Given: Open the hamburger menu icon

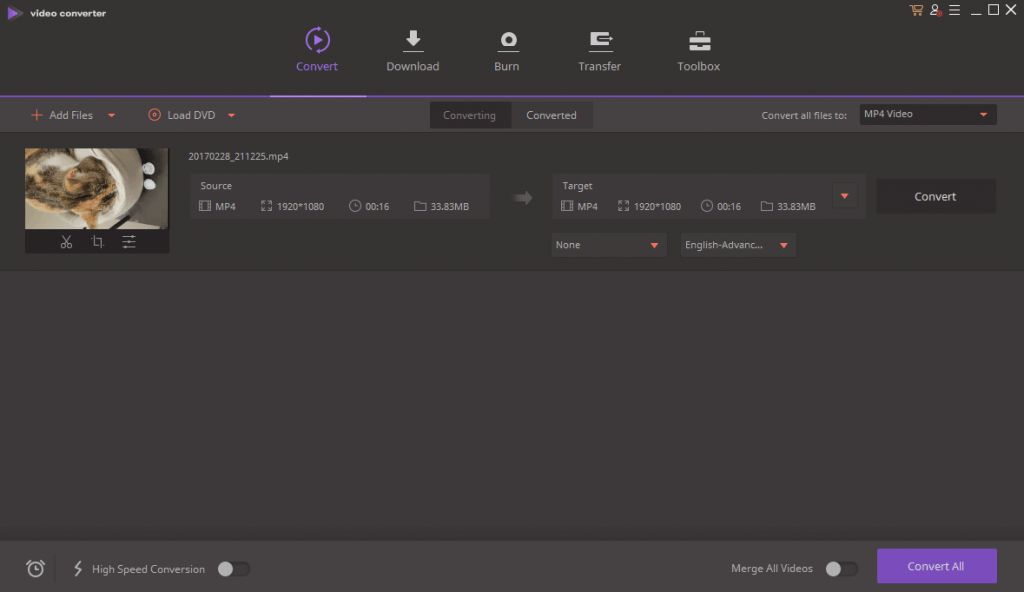Looking at the screenshot, I should [x=954, y=10].
